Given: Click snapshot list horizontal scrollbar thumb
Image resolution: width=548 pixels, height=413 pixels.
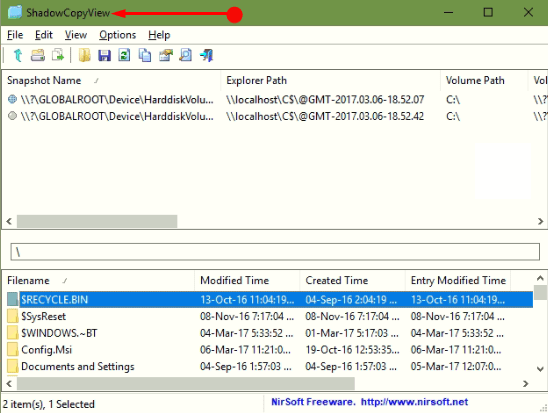Looking at the screenshot, I should click(97, 221).
